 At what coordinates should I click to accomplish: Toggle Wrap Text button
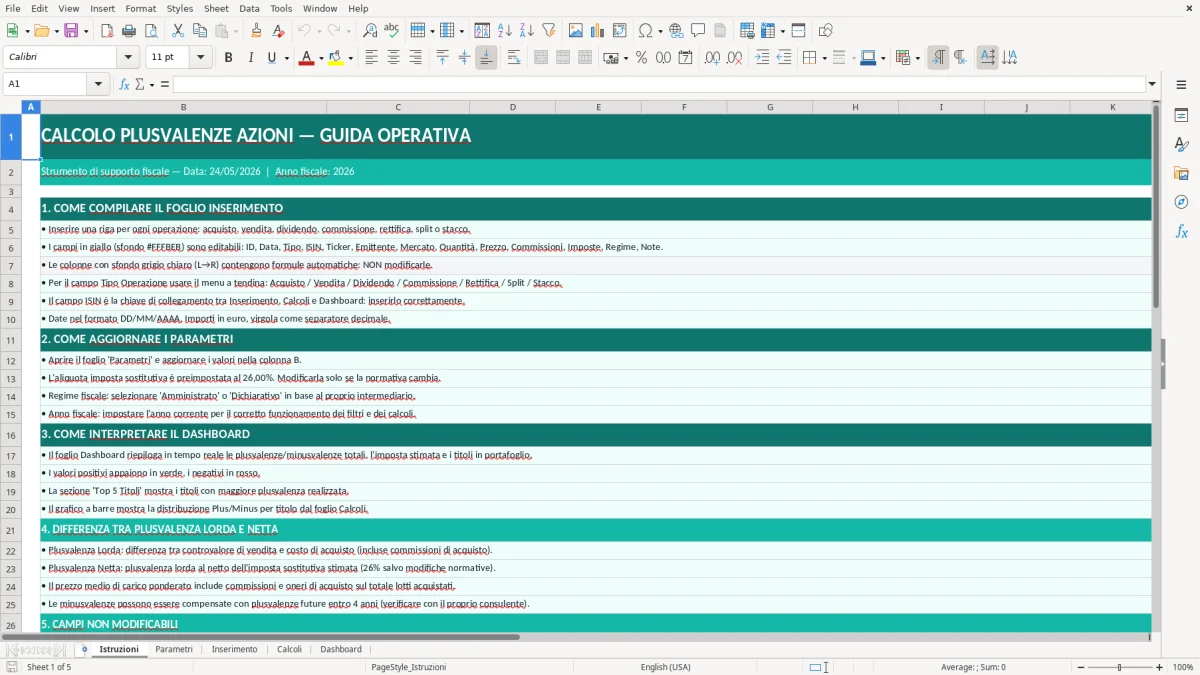click(514, 58)
